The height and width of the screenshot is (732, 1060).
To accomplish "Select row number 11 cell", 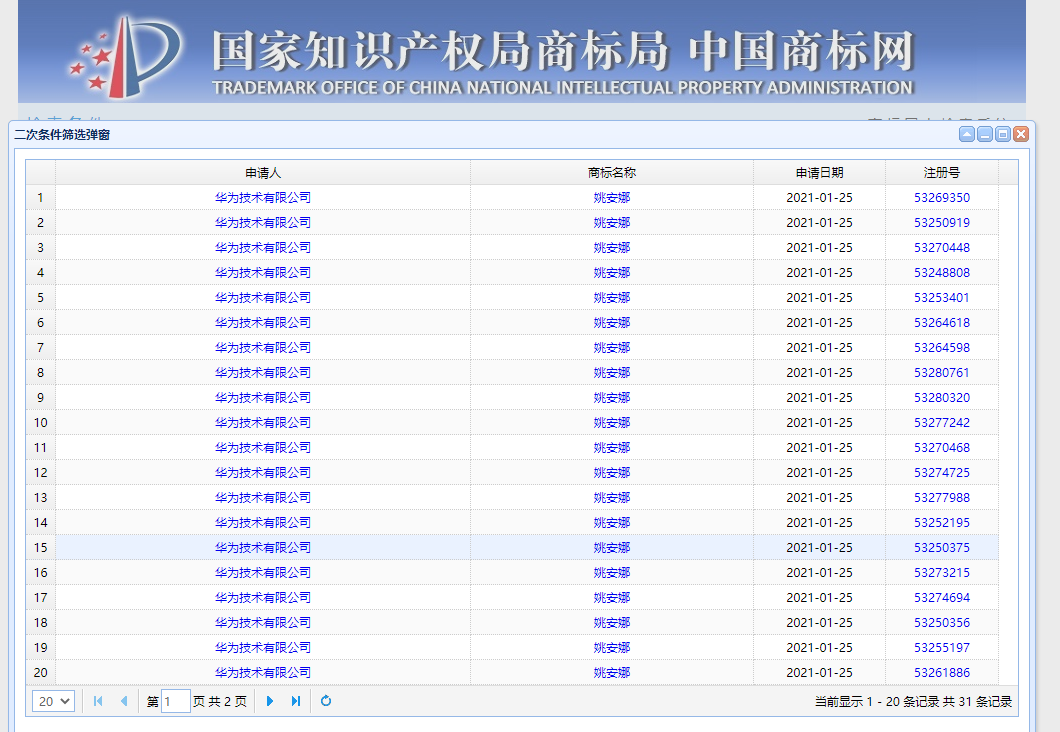I will (x=41, y=447).
